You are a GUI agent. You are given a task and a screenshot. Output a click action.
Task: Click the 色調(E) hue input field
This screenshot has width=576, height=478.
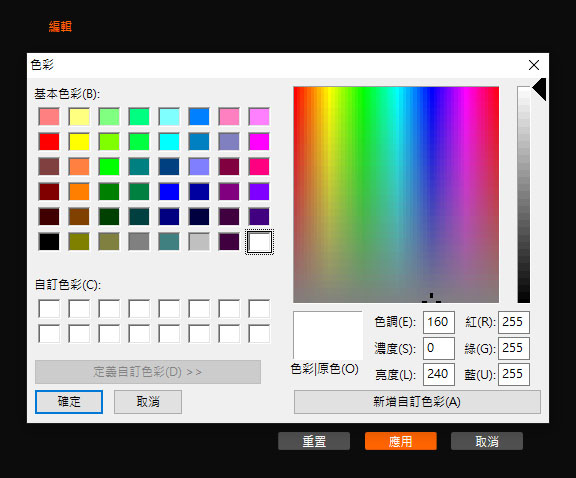coord(439,322)
